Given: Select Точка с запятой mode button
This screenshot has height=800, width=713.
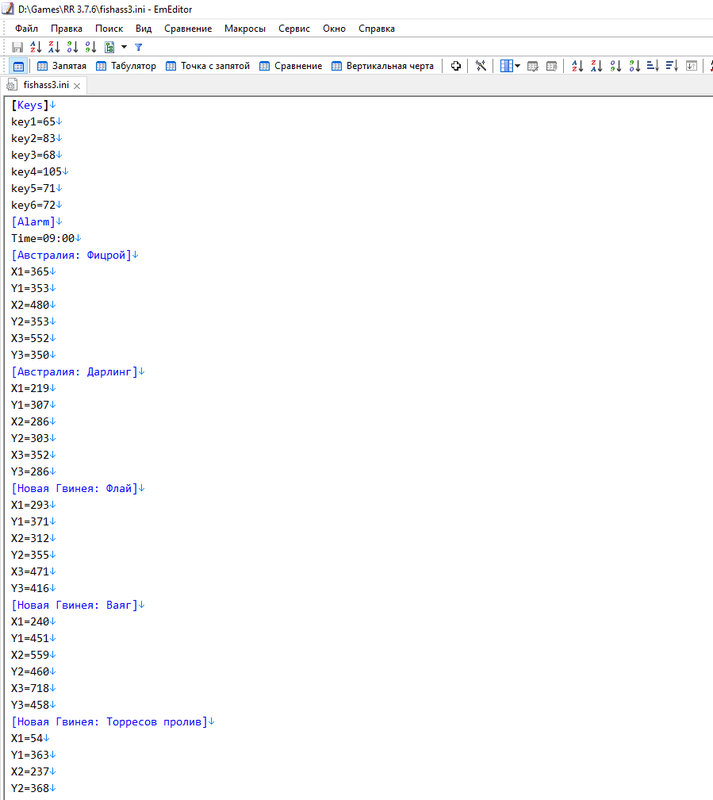Looking at the screenshot, I should click(208, 66).
